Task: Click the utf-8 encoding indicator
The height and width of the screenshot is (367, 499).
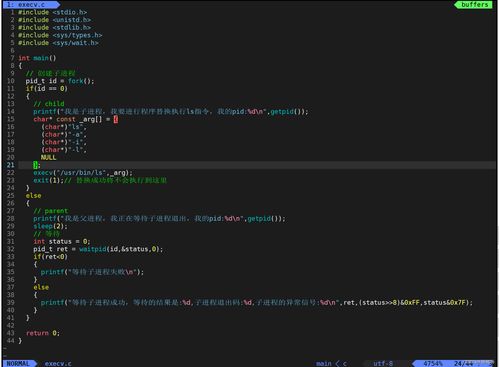Action: 383,363
